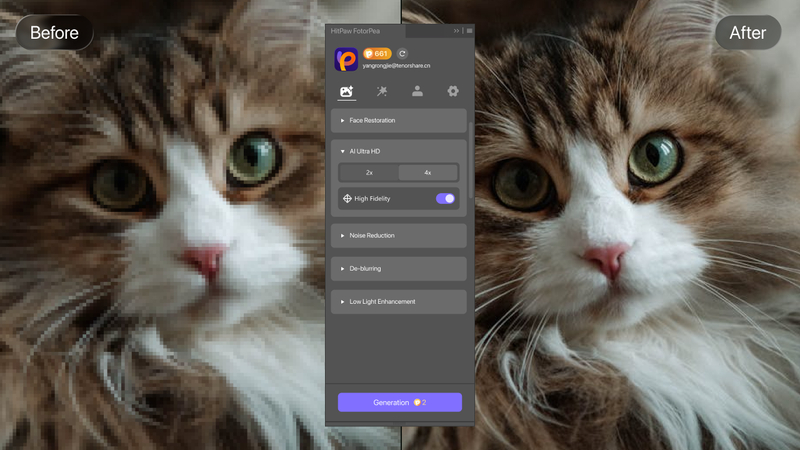Toggle the High Fidelity switch
The width and height of the screenshot is (800, 450).
445,198
